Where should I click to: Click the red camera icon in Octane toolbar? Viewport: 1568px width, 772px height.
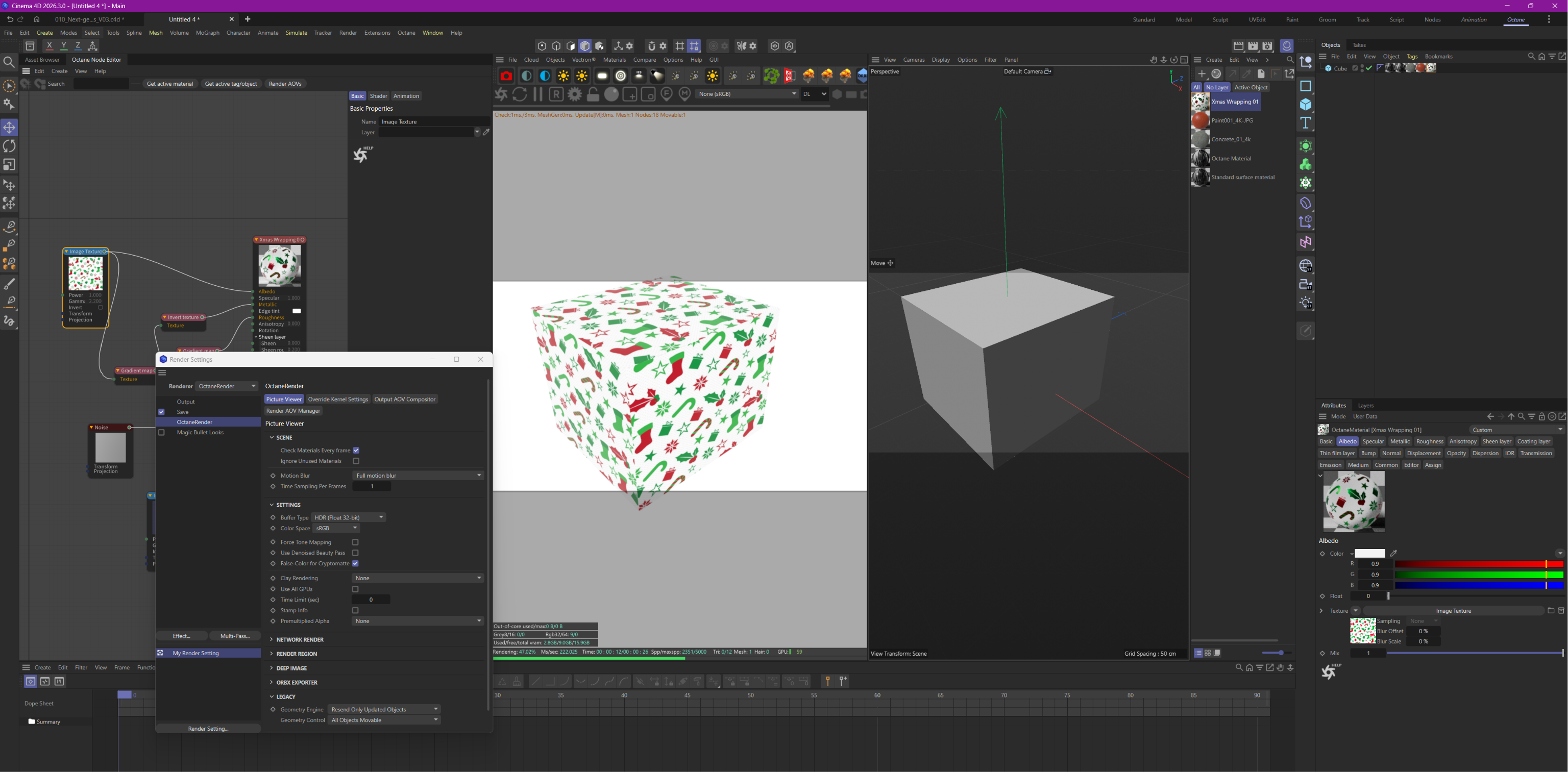(506, 76)
